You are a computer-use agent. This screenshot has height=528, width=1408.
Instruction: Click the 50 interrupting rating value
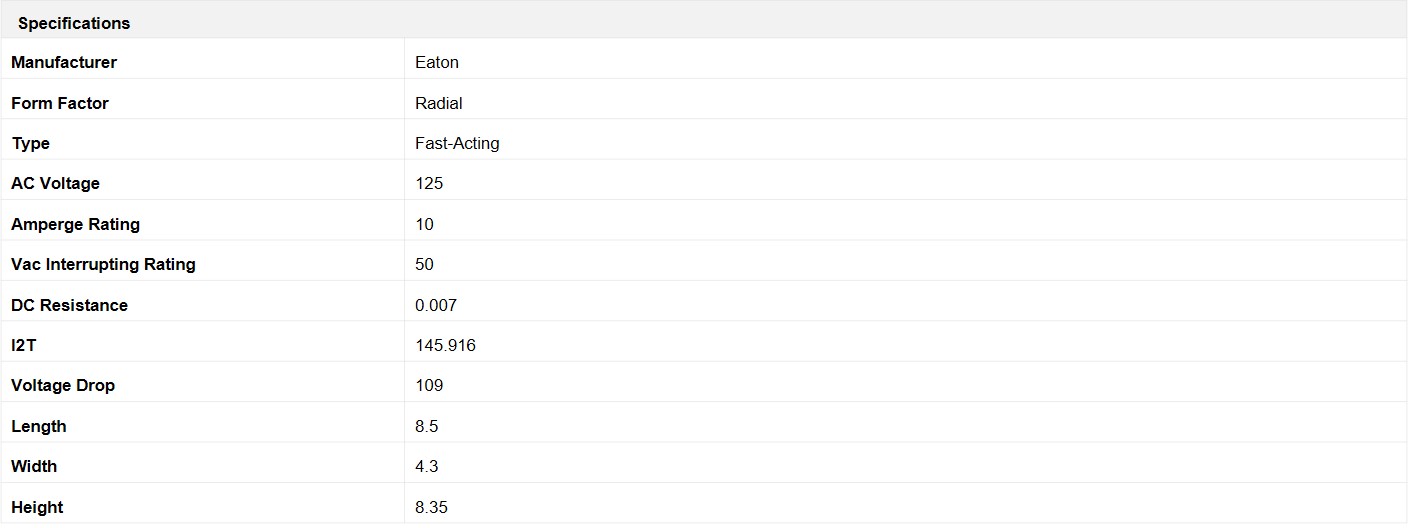(x=425, y=264)
